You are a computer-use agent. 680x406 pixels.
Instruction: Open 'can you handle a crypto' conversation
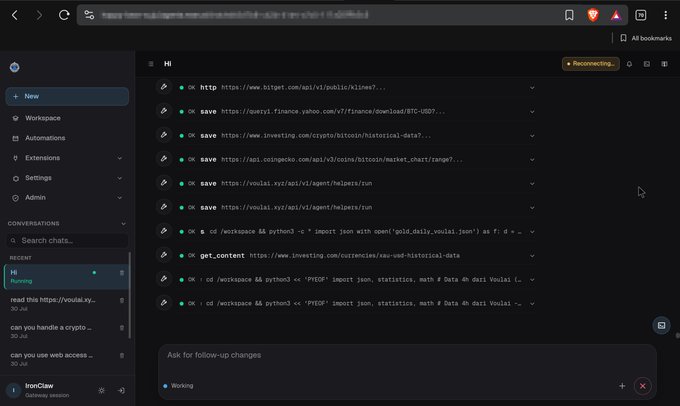66,331
